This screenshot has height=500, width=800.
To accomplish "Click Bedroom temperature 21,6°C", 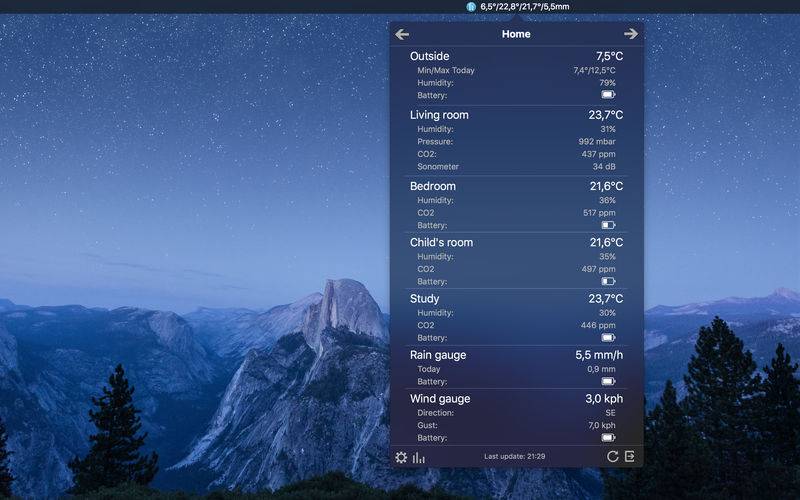I will tap(607, 186).
